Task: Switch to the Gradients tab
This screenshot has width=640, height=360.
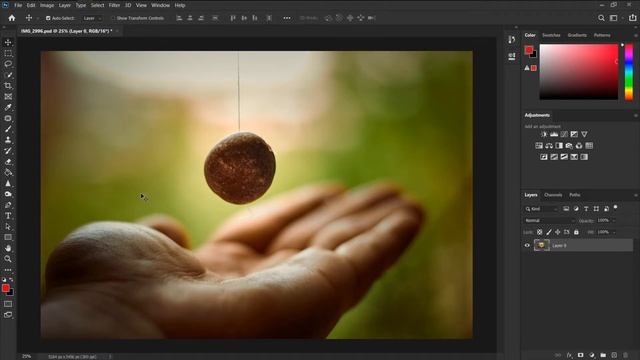Action: tap(577, 36)
